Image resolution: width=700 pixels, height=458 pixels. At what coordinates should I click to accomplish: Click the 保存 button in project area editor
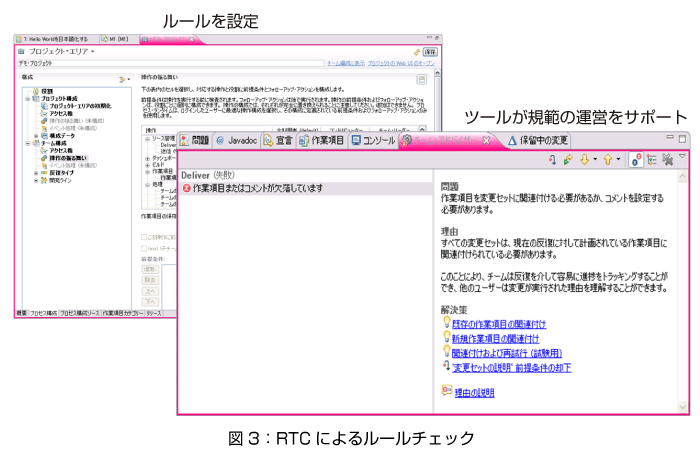430,52
